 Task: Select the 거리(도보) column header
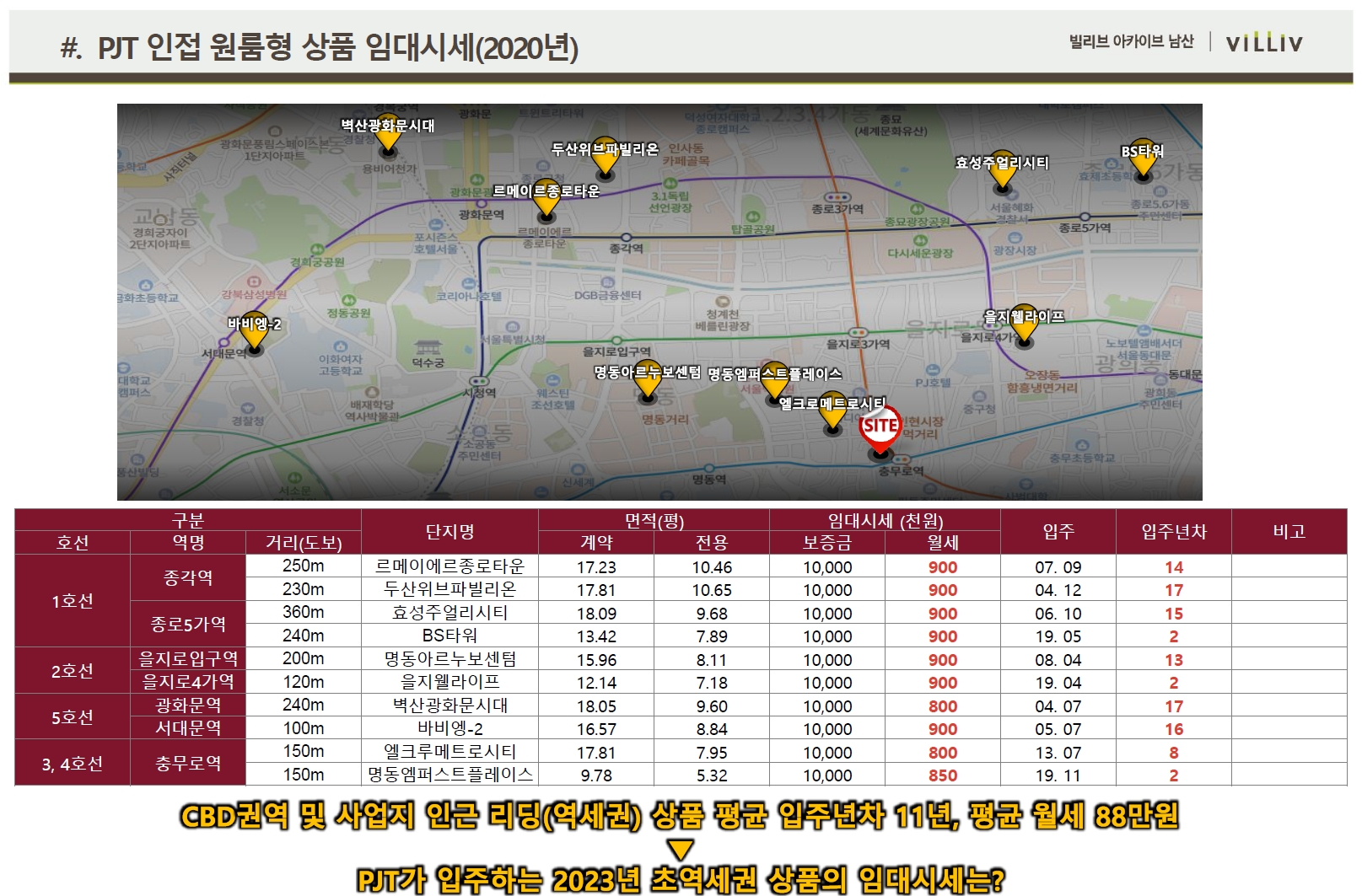tap(304, 543)
